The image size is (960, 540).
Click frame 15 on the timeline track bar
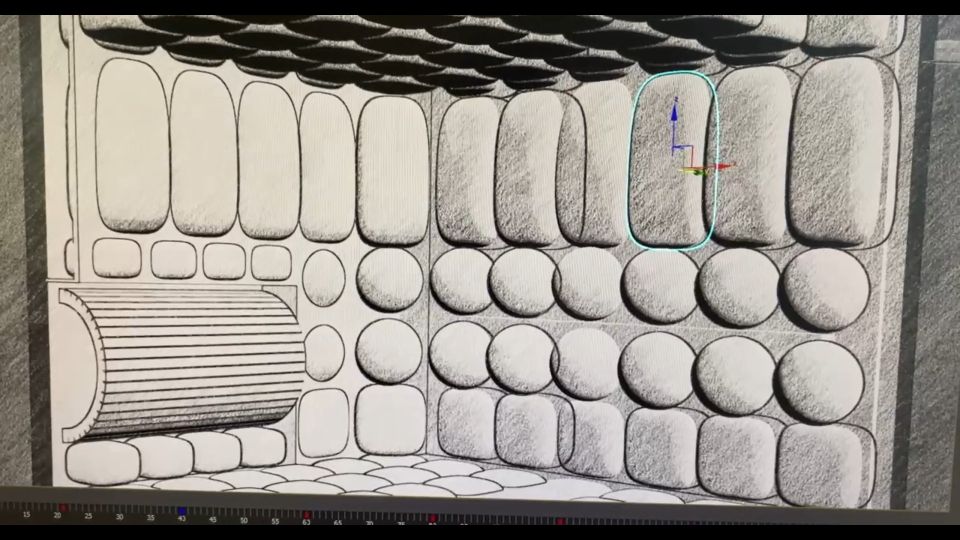pos(26,514)
